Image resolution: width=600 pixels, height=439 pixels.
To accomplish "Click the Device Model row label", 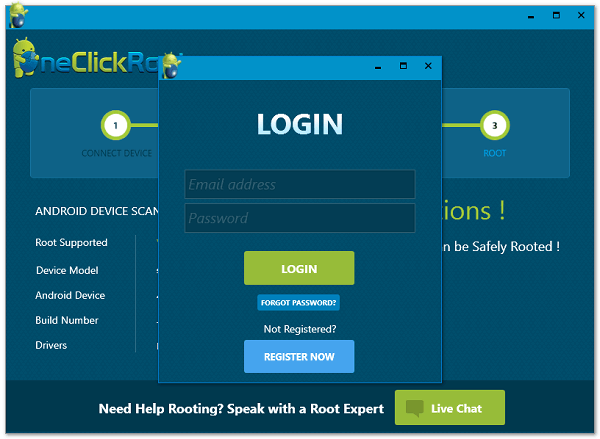I will (x=67, y=270).
